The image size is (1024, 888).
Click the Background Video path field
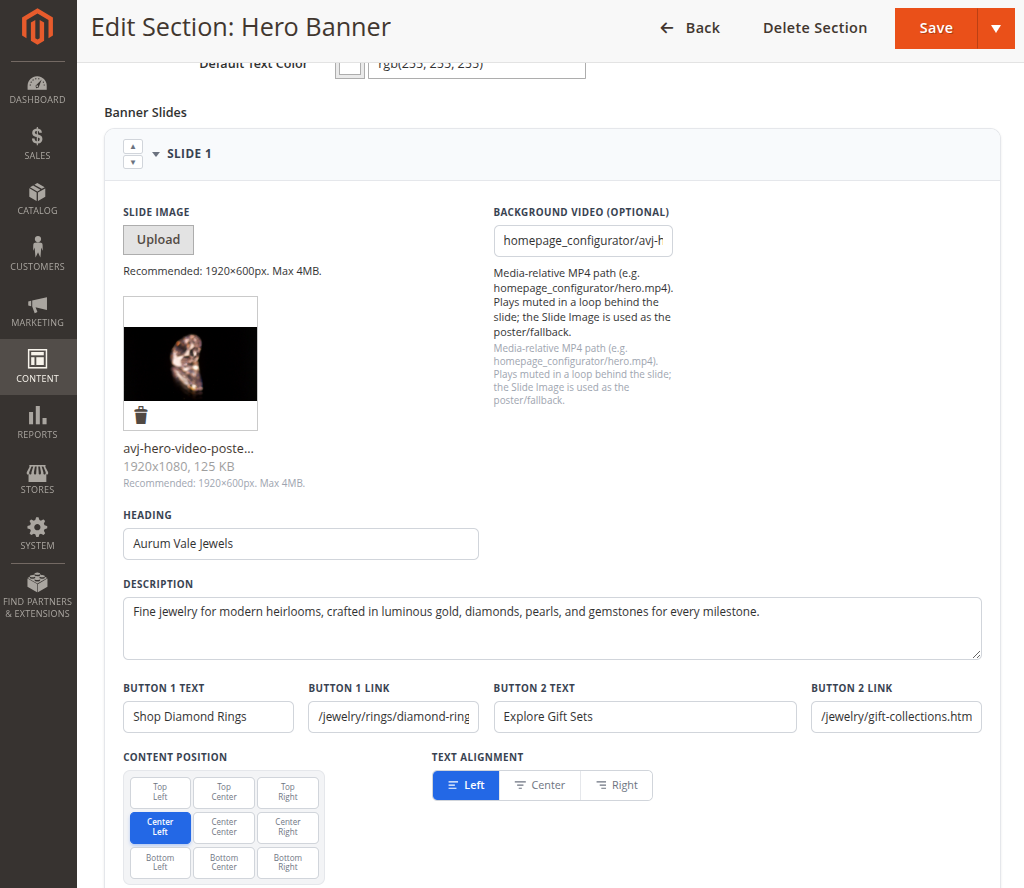point(583,241)
